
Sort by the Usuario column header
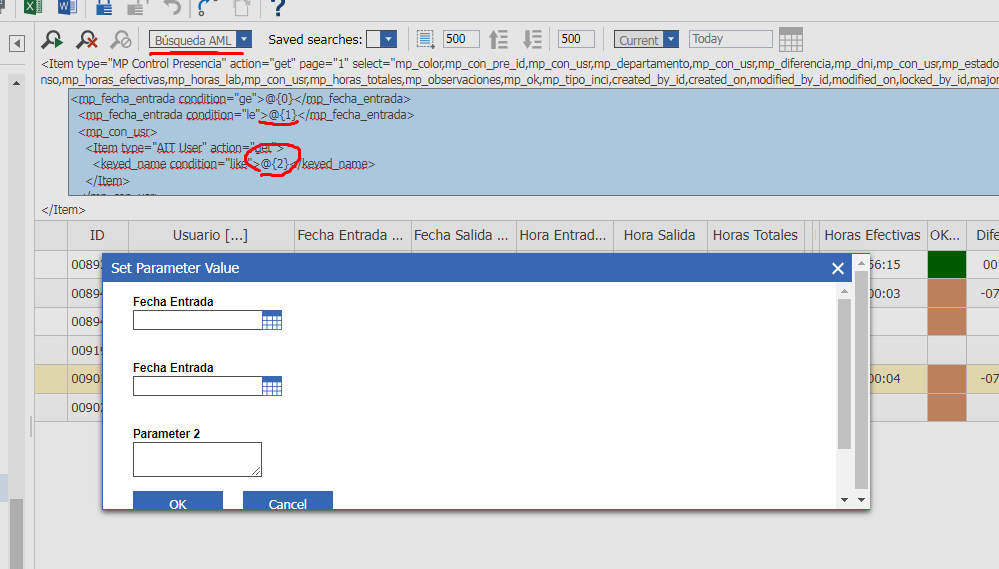point(211,235)
